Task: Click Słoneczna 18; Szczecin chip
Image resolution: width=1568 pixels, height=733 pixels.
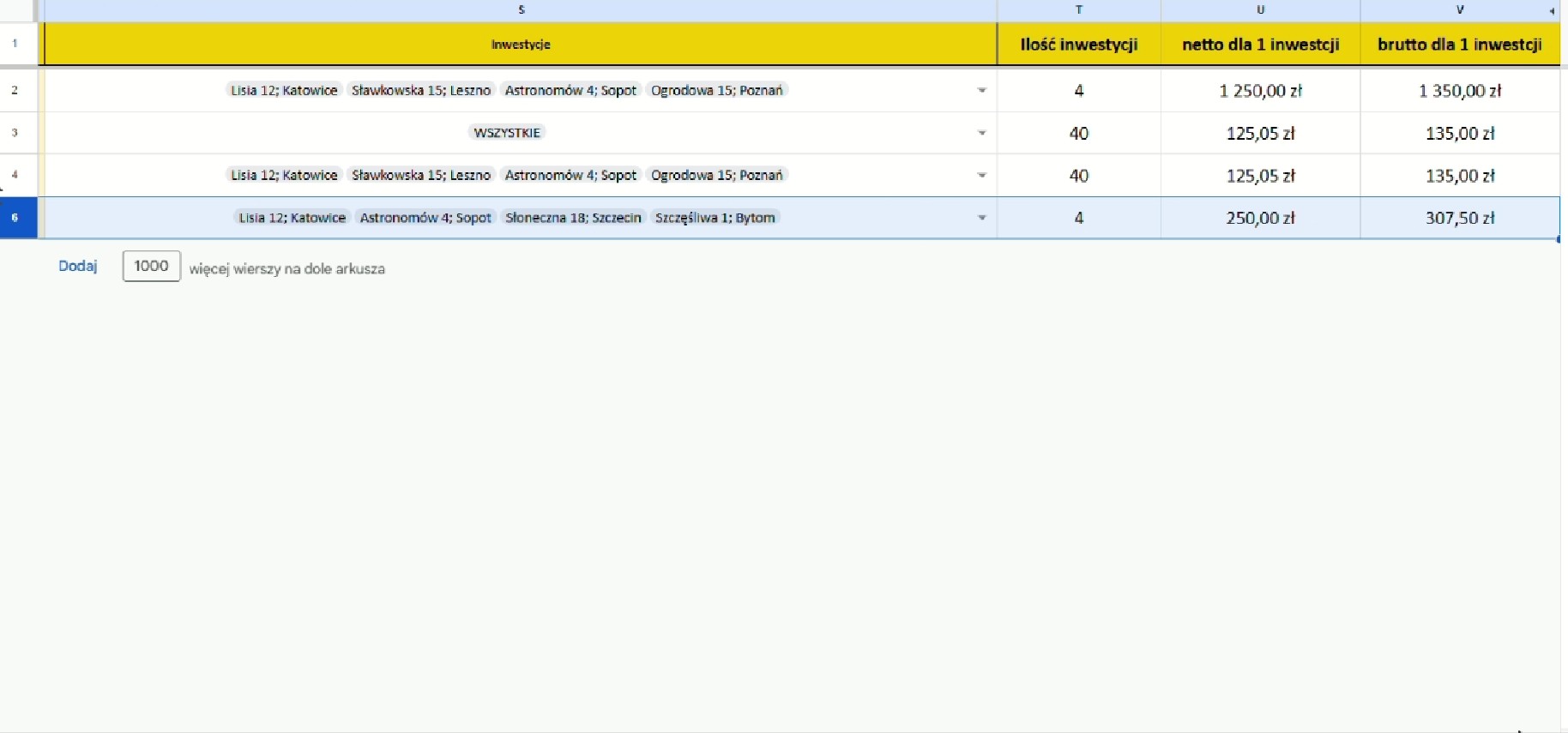Action: tap(573, 218)
